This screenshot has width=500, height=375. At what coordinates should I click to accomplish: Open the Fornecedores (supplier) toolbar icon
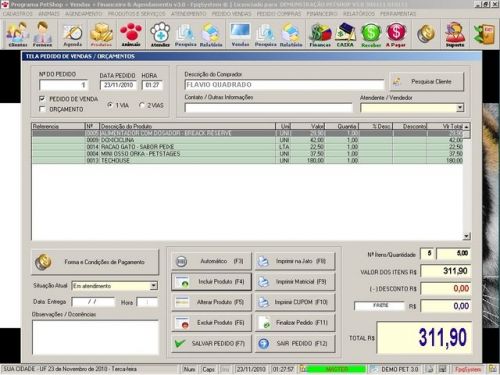coord(42,34)
